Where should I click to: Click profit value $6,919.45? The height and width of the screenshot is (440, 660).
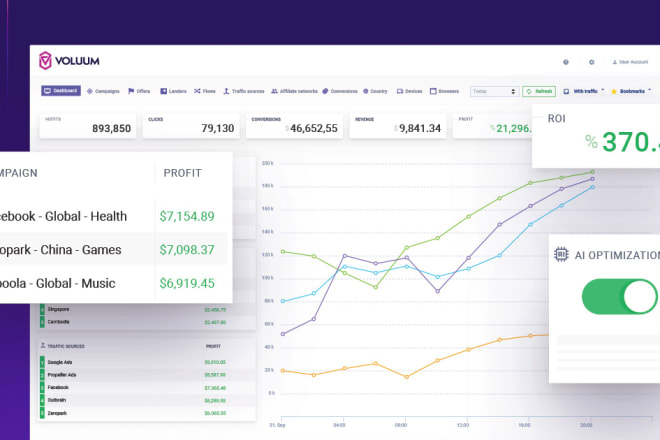pyautogui.click(x=187, y=283)
